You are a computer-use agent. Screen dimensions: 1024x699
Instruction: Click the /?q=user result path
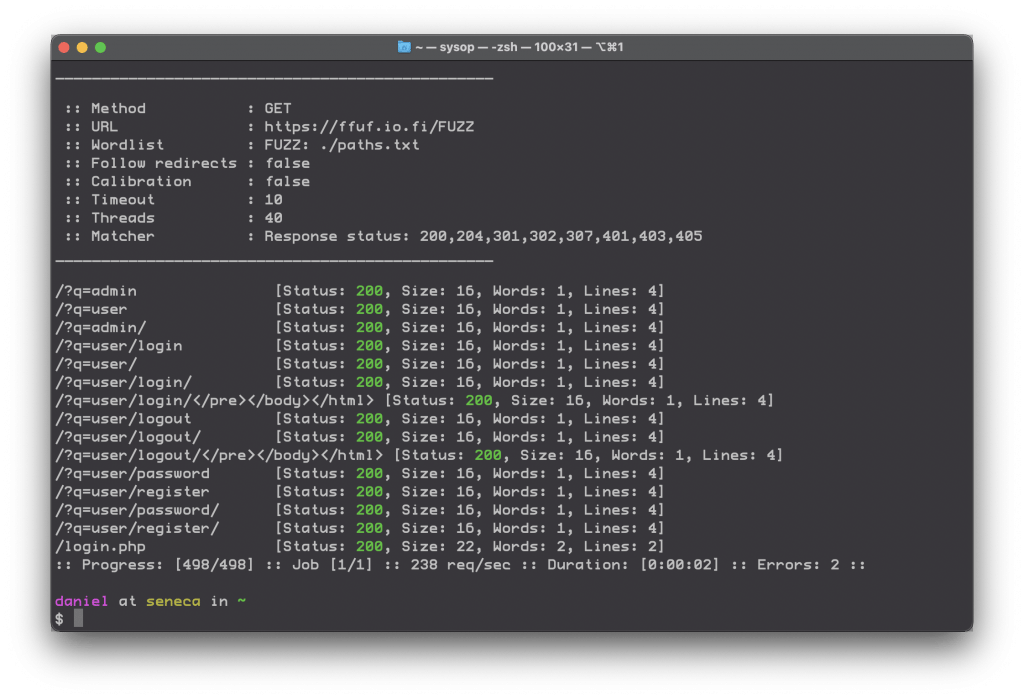pyautogui.click(x=91, y=309)
